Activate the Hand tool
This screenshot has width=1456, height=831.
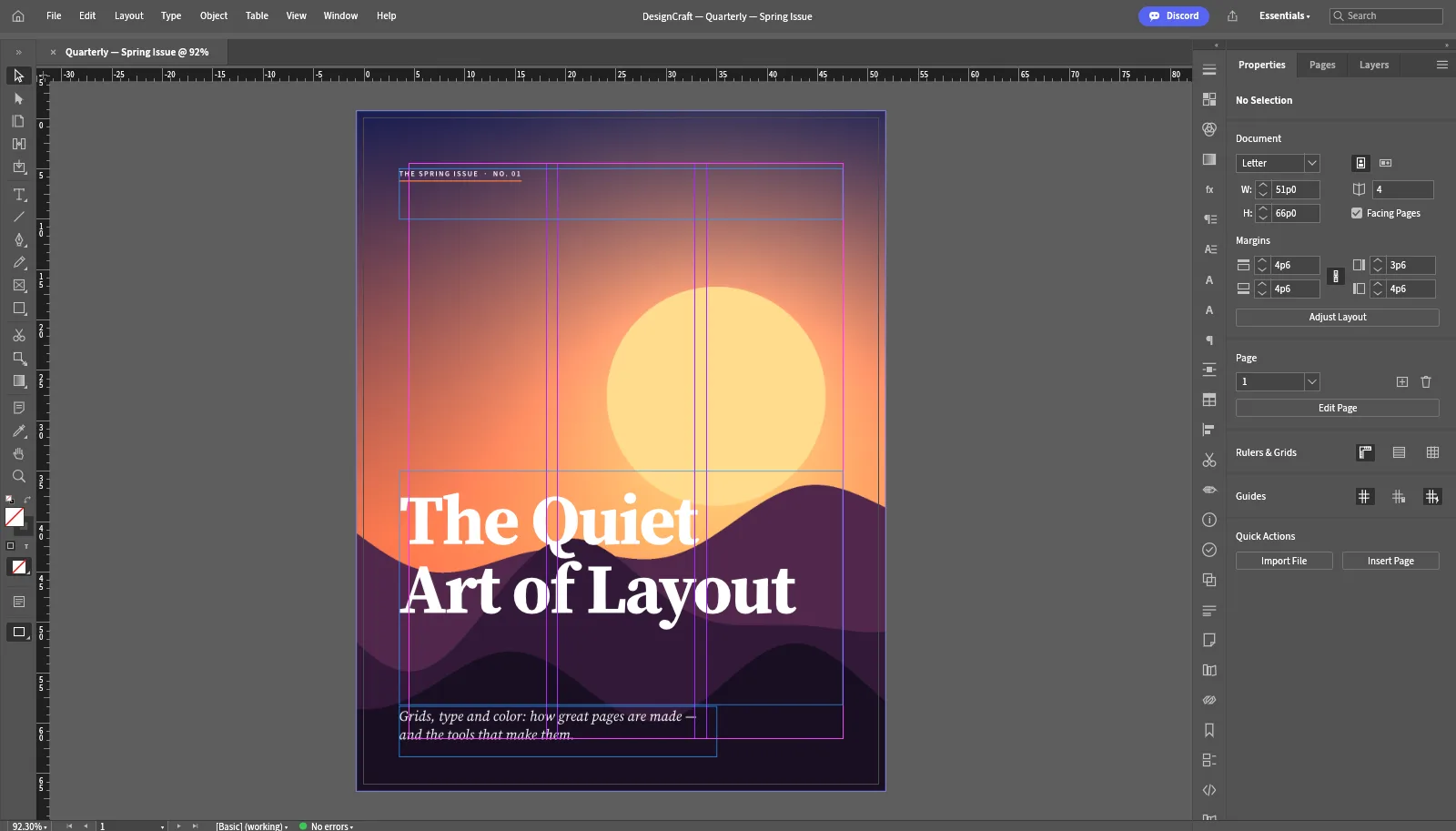19,453
